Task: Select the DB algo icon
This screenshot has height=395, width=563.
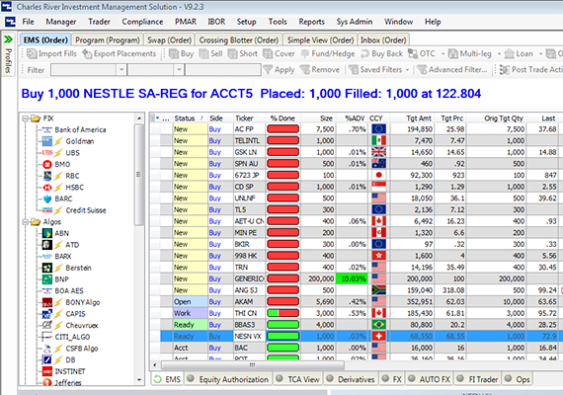Action: (x=47, y=360)
